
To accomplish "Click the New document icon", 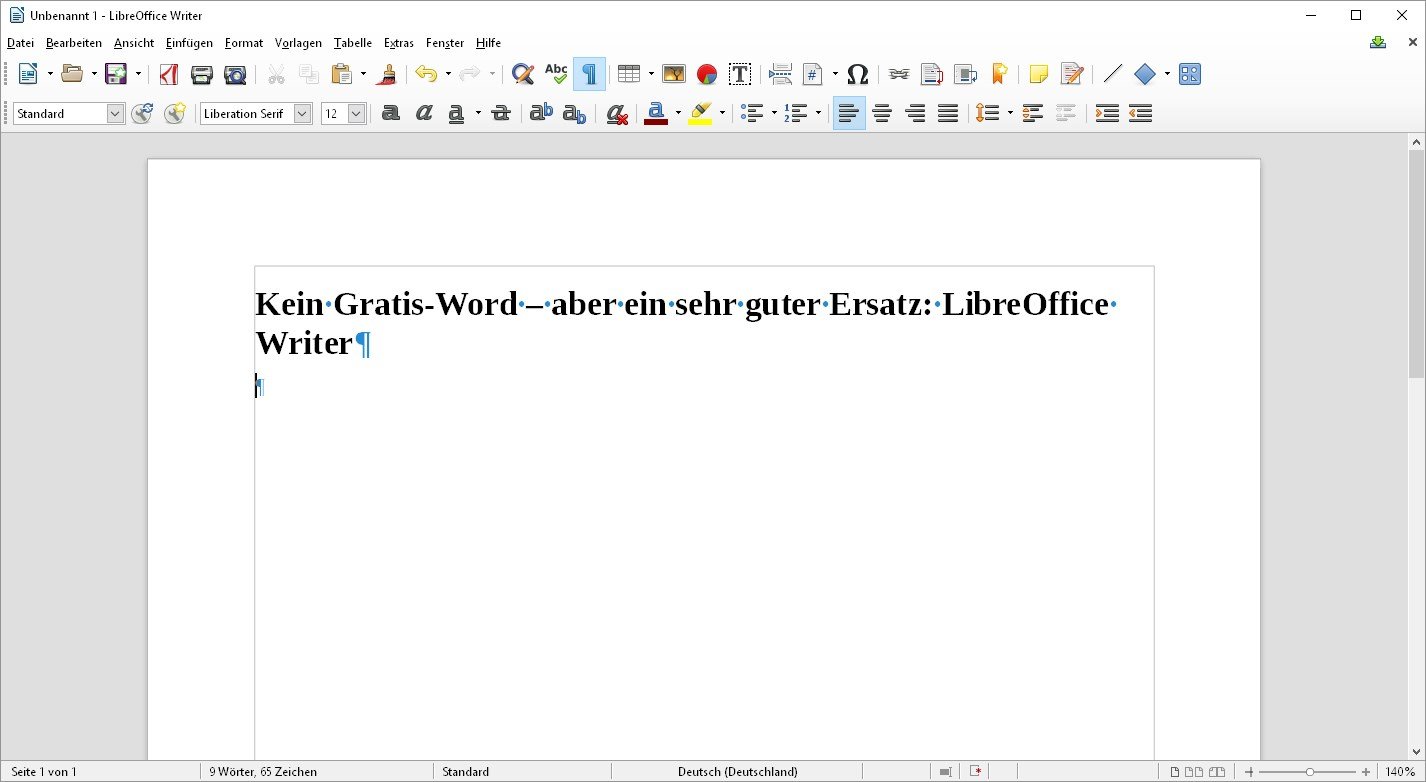I will point(28,74).
